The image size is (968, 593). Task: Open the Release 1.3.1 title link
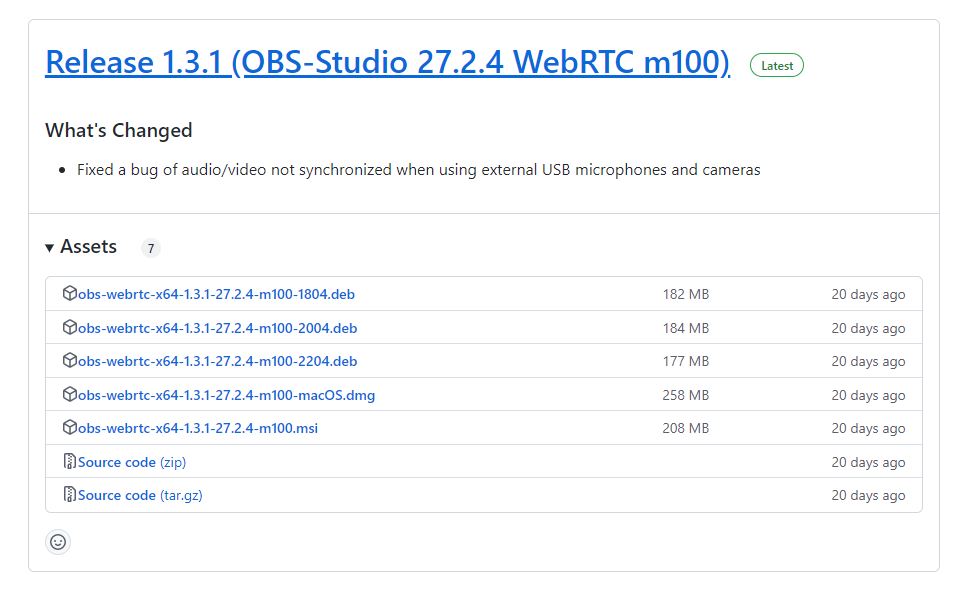click(x=388, y=62)
